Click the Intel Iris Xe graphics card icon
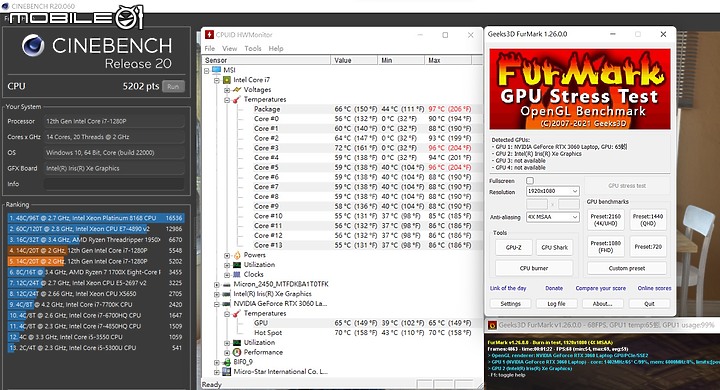Viewport: 720px width, 390px height. click(x=226, y=294)
